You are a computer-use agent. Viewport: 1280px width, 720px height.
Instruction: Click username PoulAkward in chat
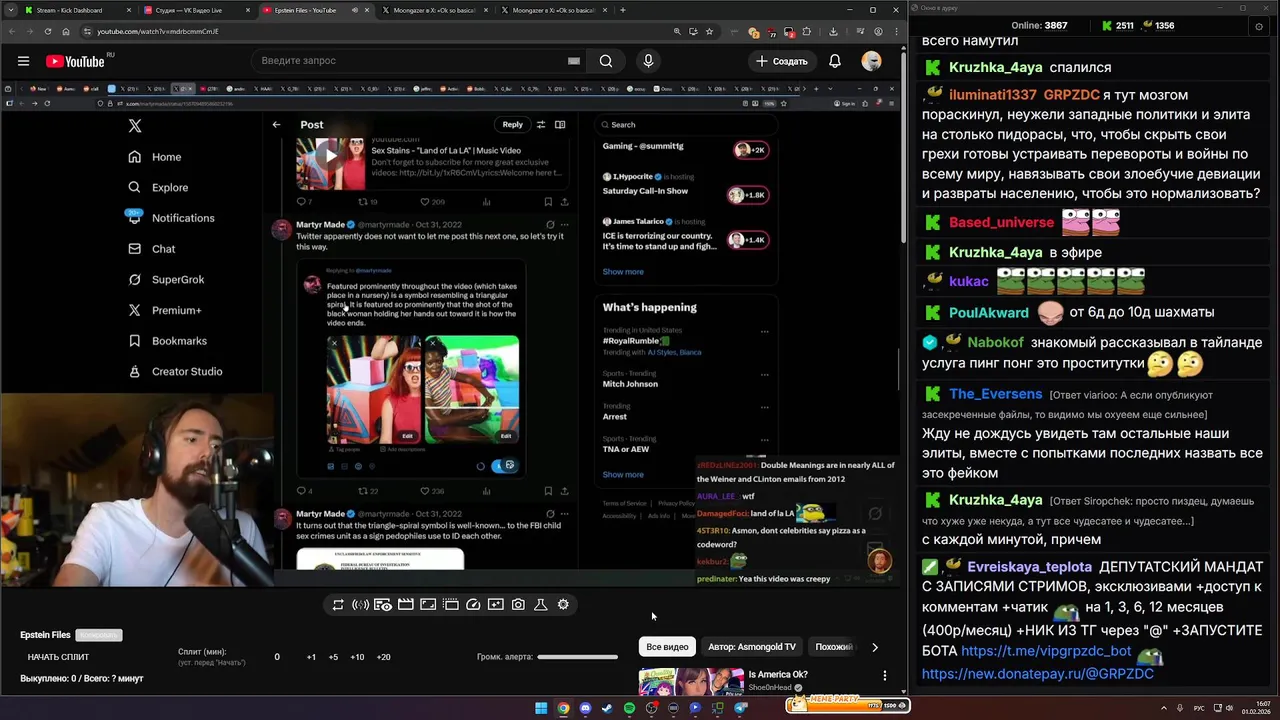989,312
